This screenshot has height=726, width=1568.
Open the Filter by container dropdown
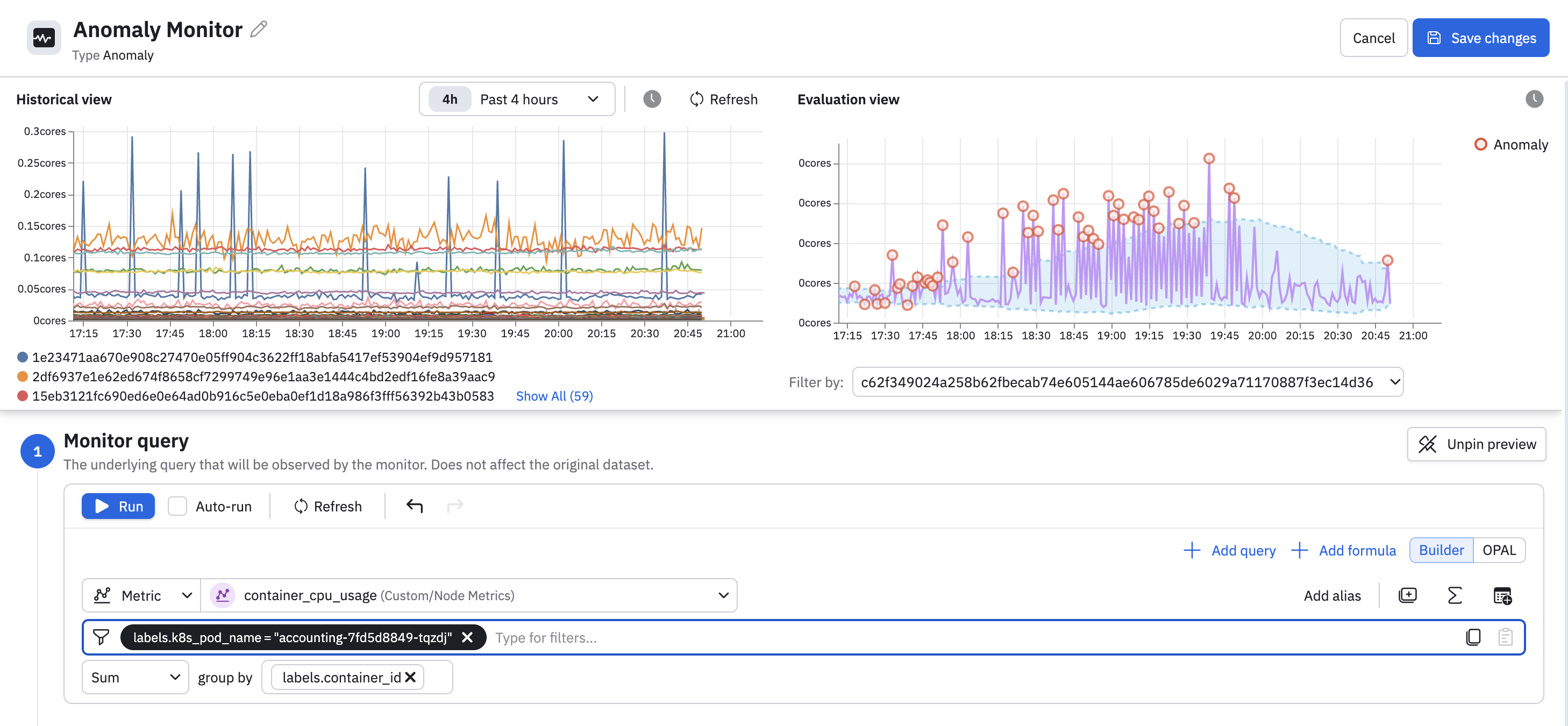[x=1127, y=382]
